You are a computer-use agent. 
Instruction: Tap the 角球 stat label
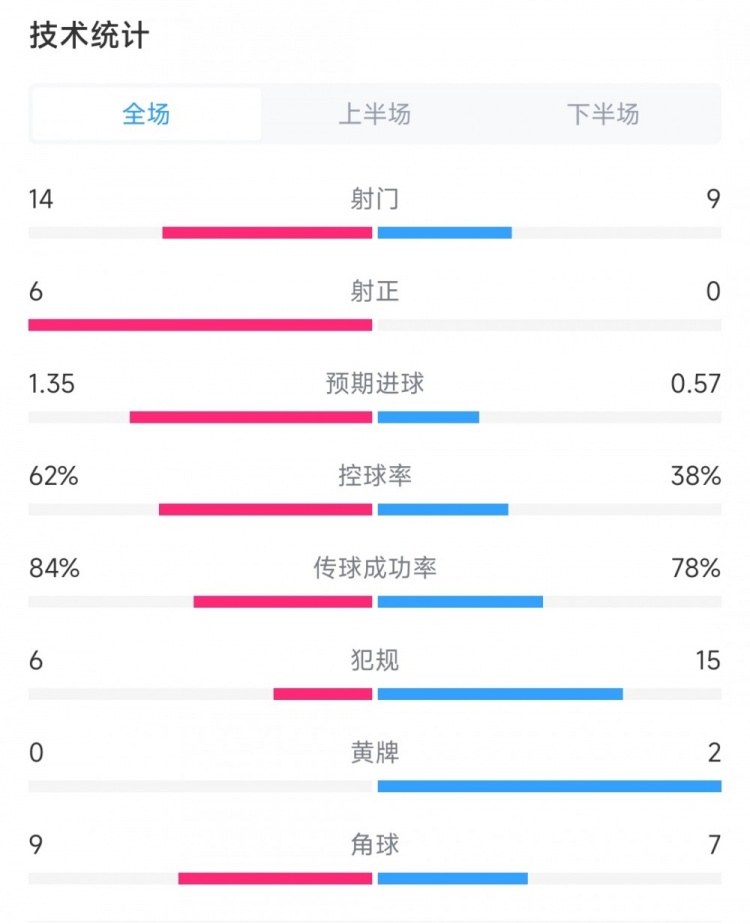click(x=375, y=845)
